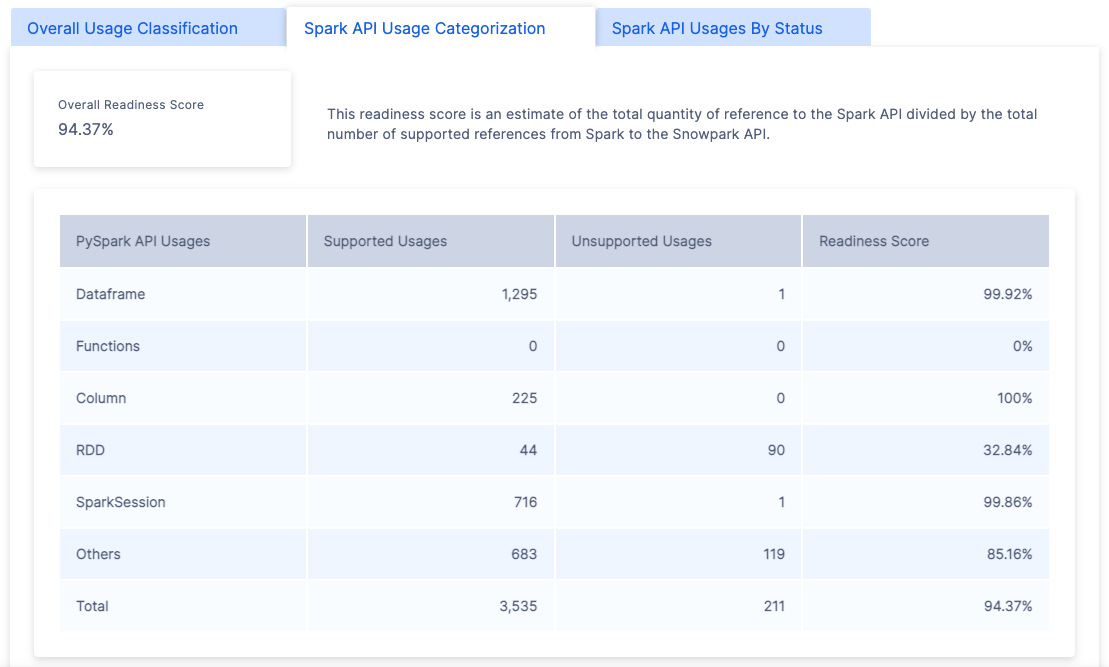Screen dimensions: 1109x667
Task: Sort by the Unsupported Usages header
Action: click(x=640, y=240)
